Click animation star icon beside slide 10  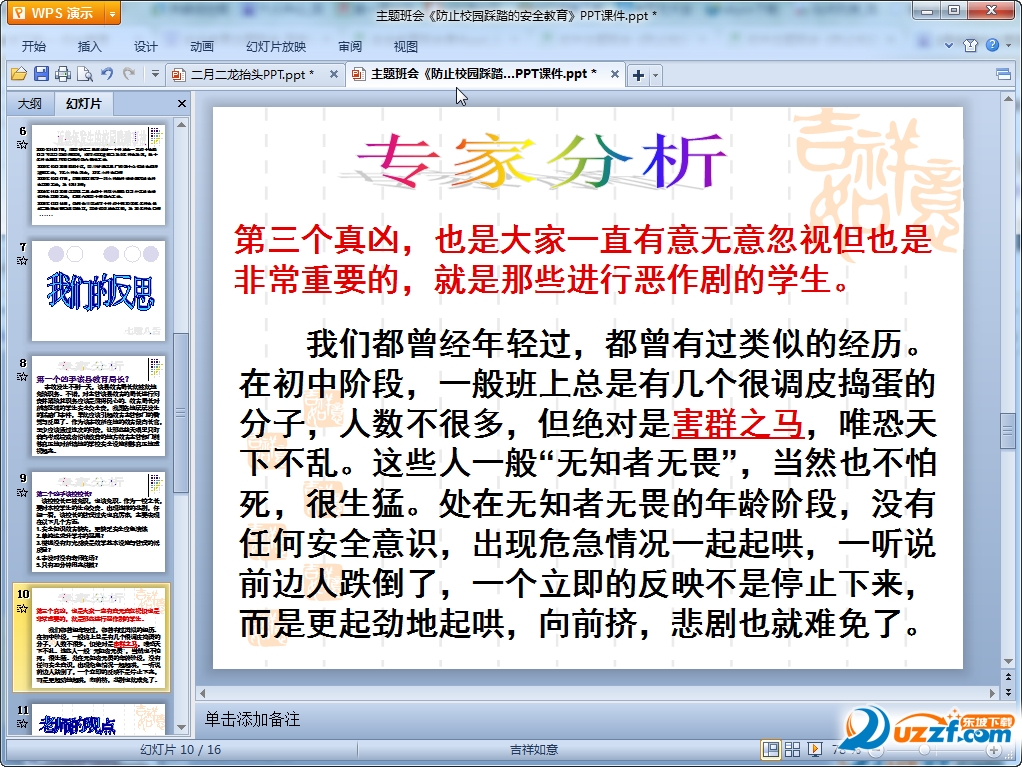22,608
